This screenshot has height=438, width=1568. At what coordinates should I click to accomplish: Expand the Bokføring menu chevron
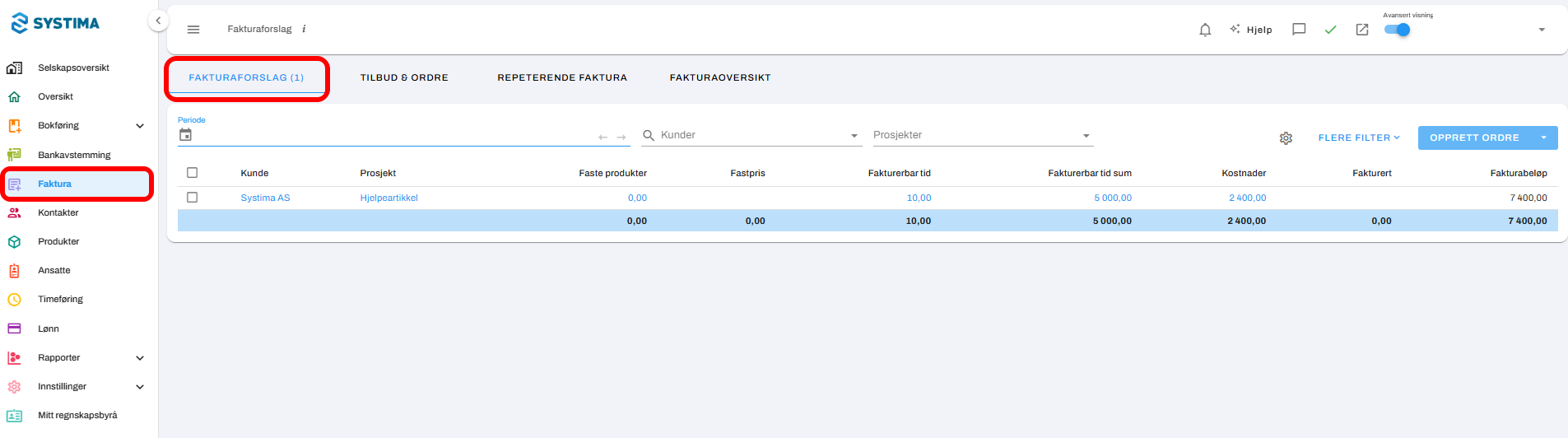click(140, 126)
